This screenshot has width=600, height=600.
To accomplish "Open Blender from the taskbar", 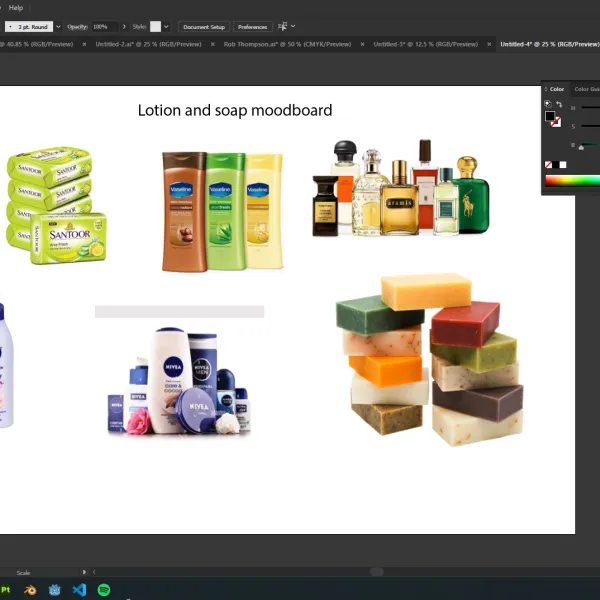I will [30, 590].
